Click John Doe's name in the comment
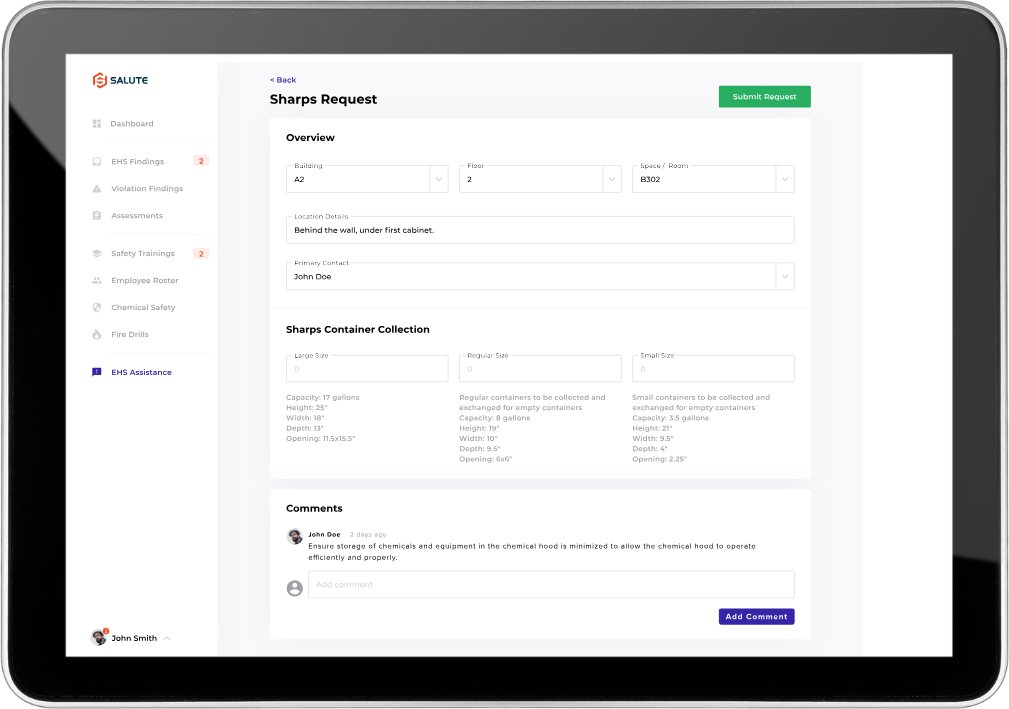The height and width of the screenshot is (709, 1009). 324,535
